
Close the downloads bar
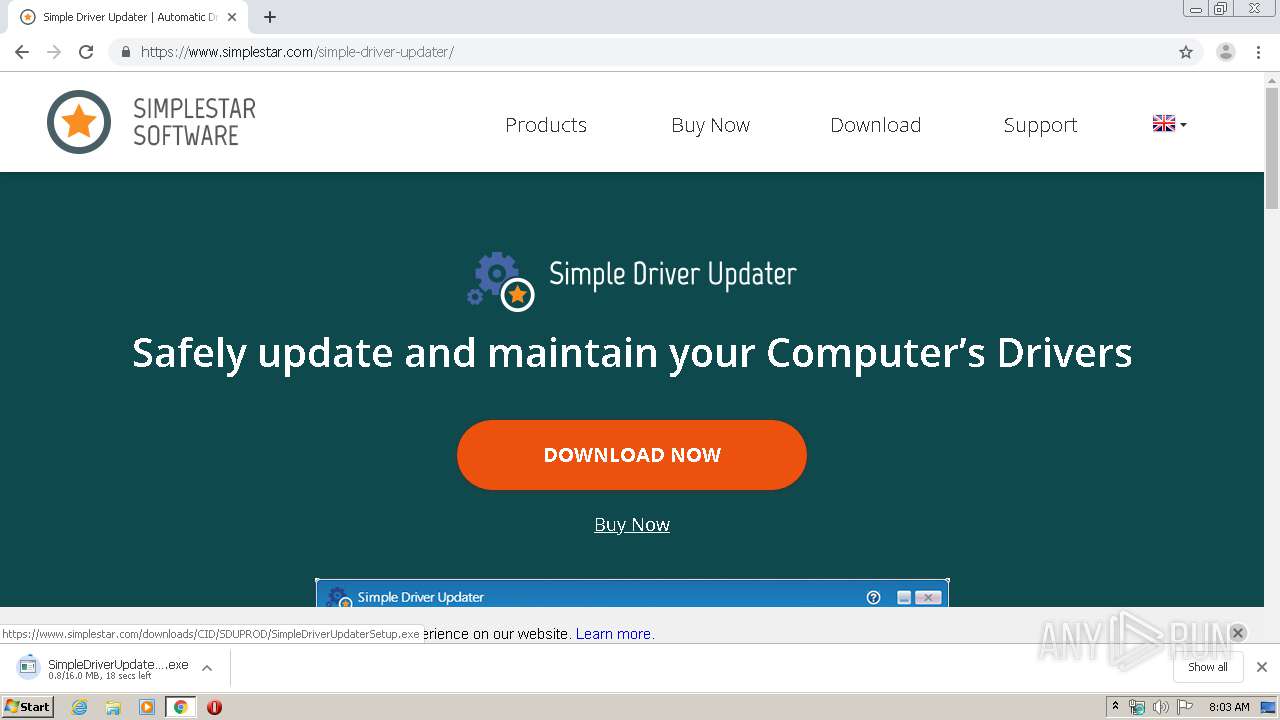coord(1262,667)
